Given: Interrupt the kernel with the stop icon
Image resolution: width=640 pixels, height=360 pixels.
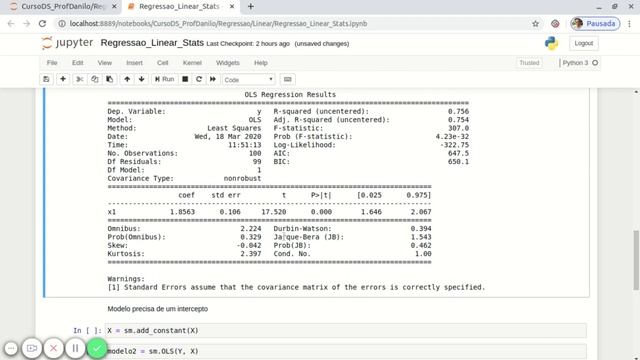Looking at the screenshot, I should (185, 79).
